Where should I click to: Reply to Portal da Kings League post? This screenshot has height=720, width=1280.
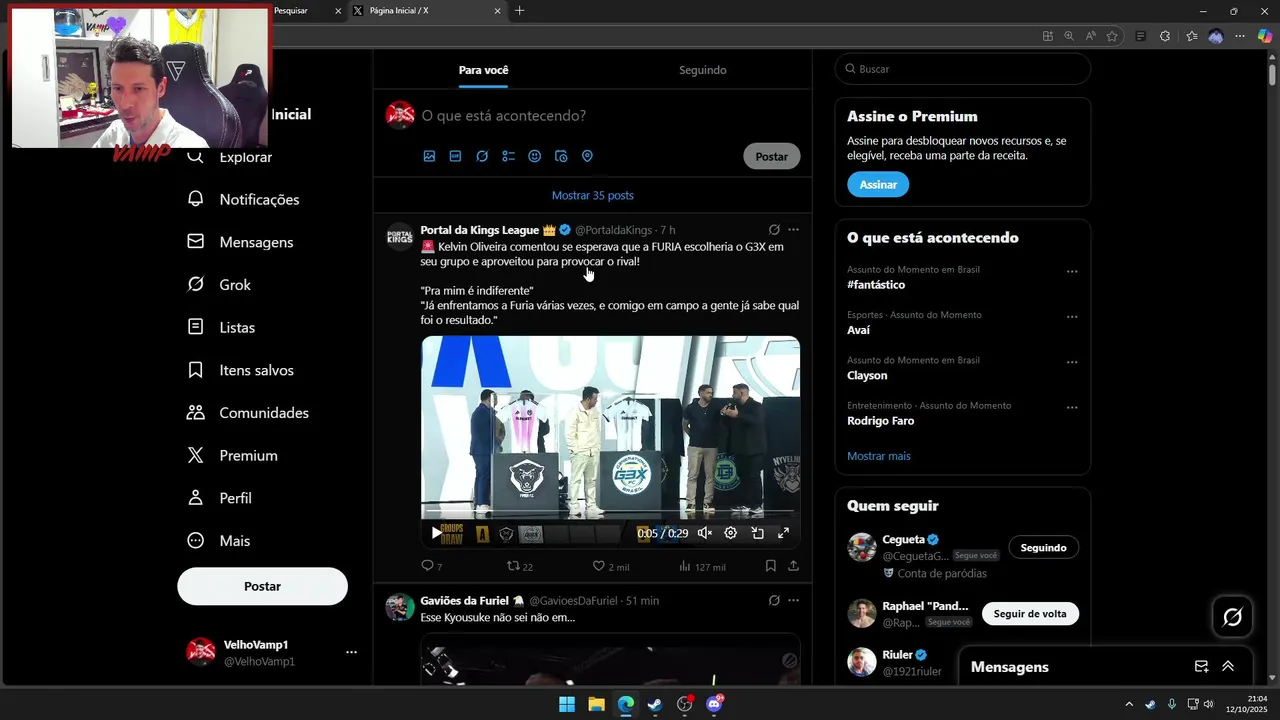tap(431, 566)
